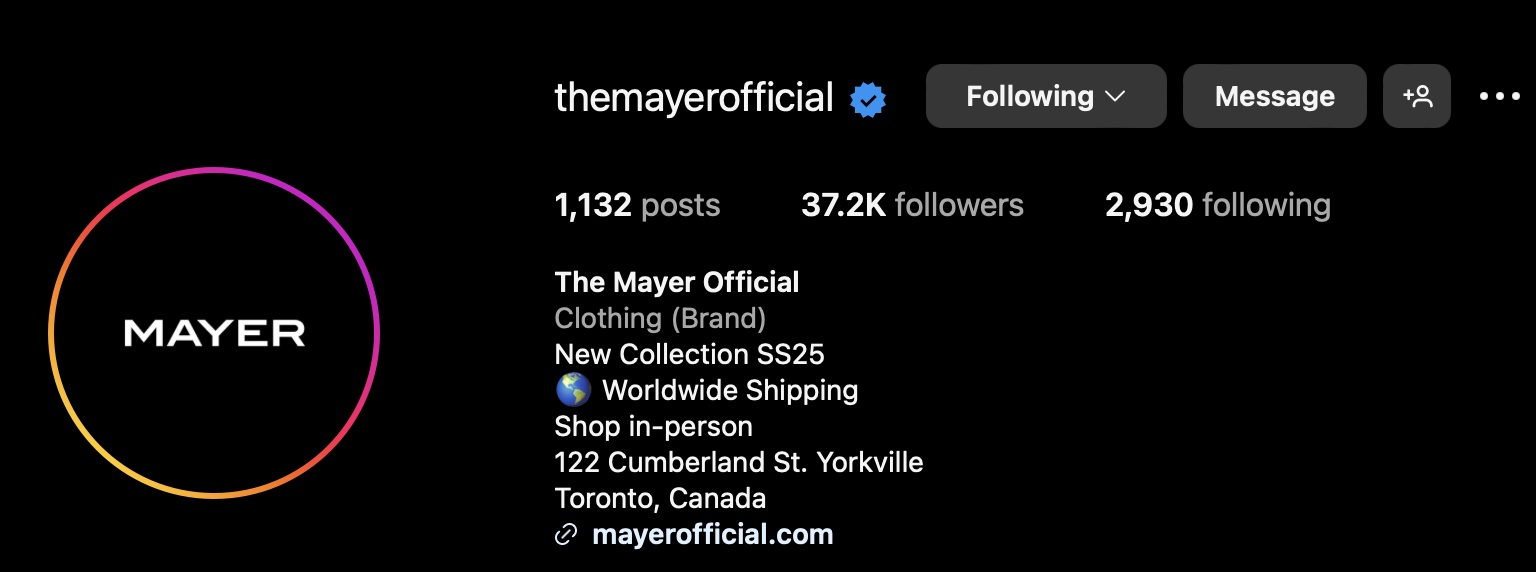Image resolution: width=1536 pixels, height=572 pixels.
Task: Send a message with Message button
Action: pos(1274,96)
